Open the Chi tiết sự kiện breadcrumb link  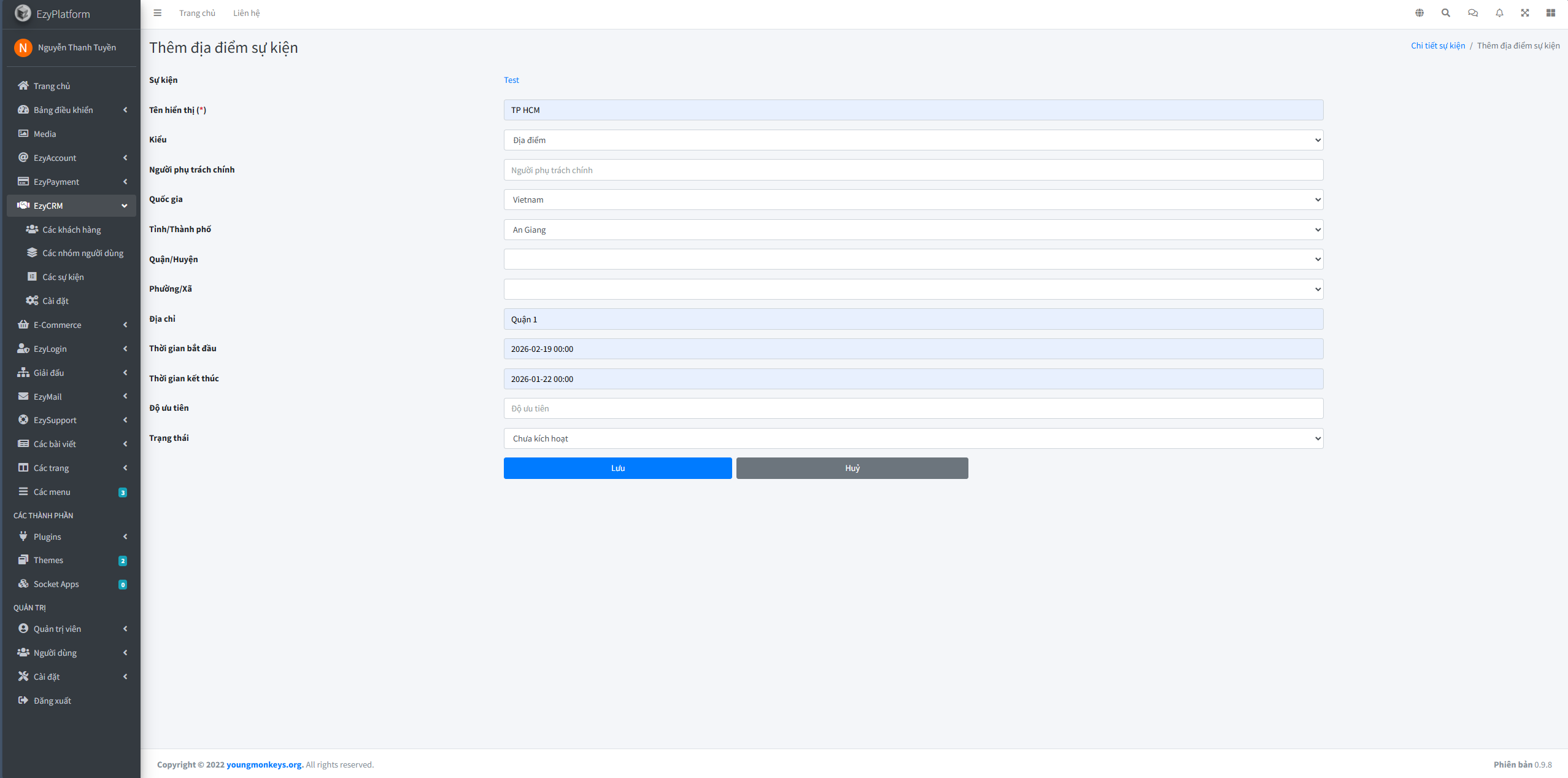[x=1437, y=45]
